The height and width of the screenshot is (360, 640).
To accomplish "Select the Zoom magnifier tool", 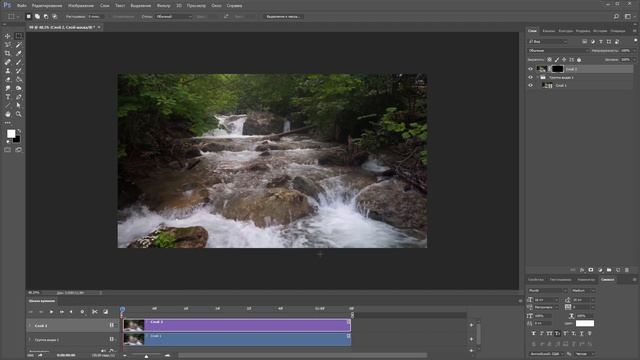I will [18, 114].
